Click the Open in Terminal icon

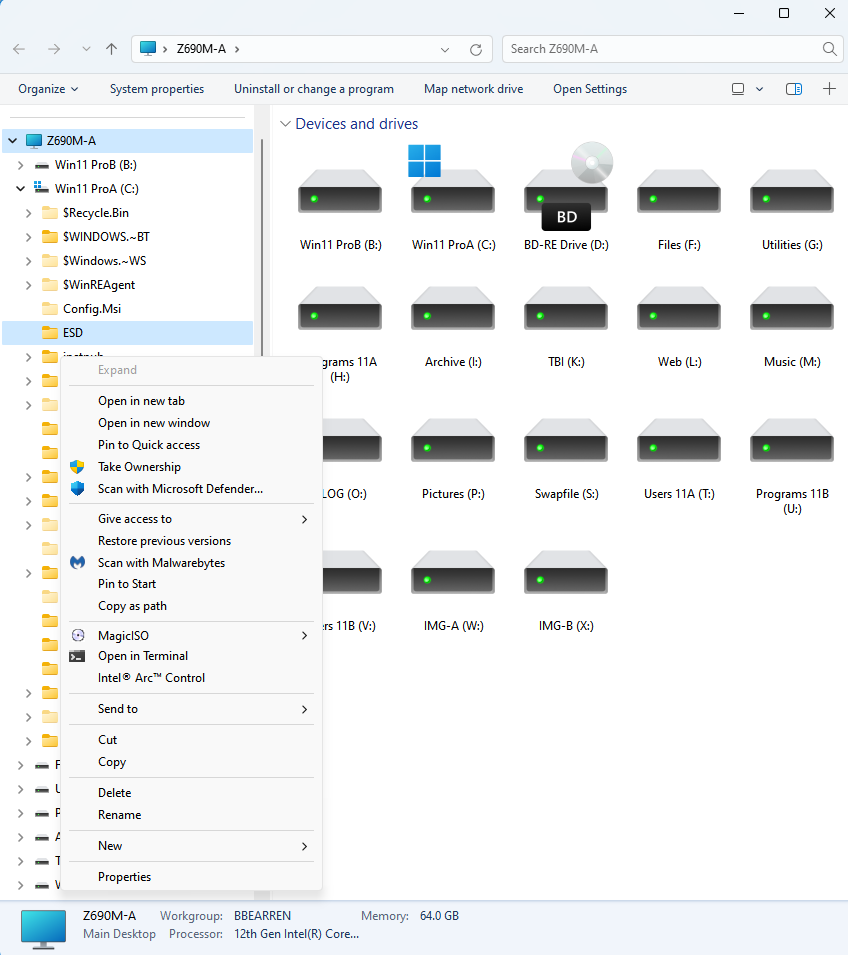(x=77, y=656)
